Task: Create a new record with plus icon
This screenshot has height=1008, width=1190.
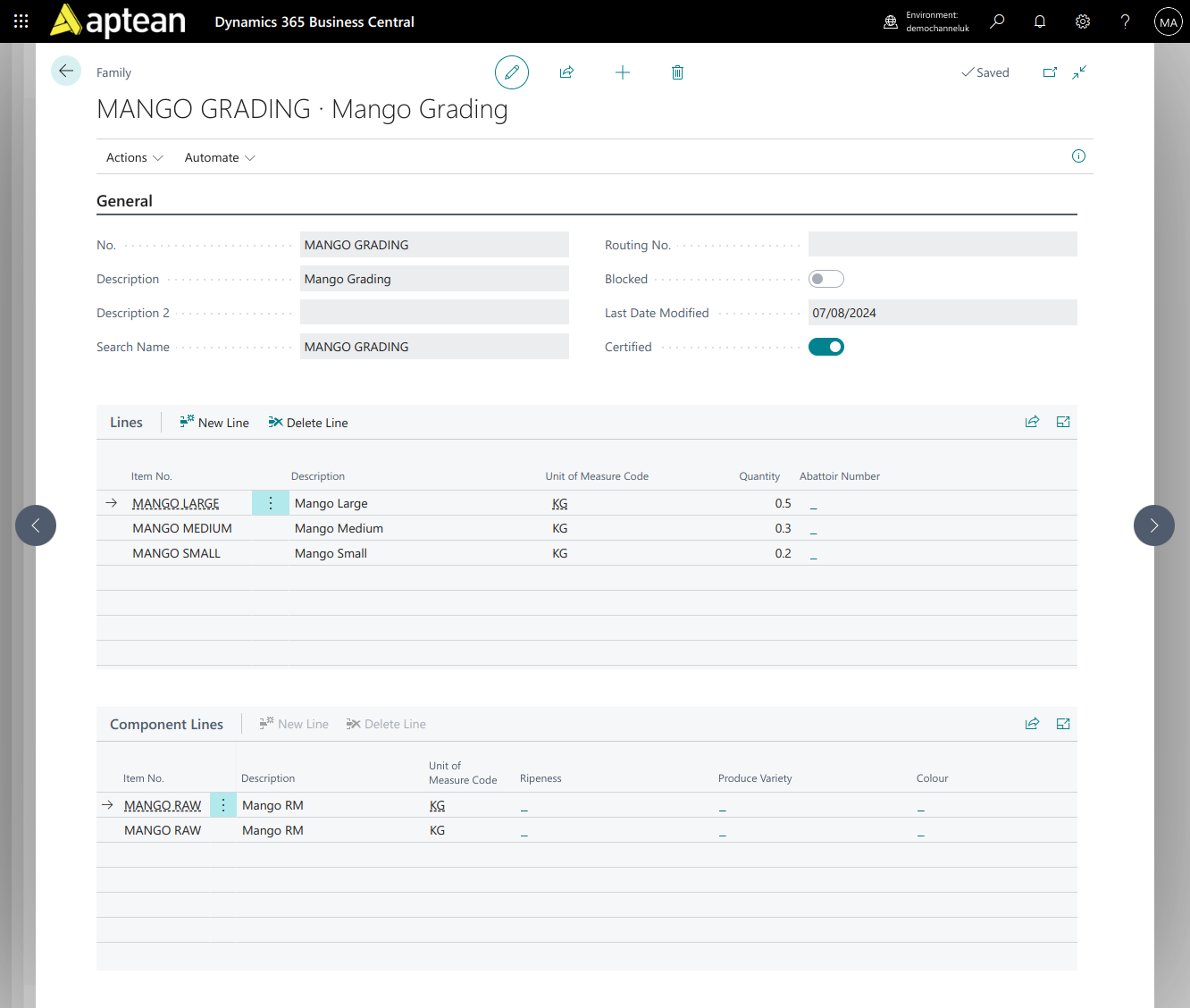Action: [623, 72]
